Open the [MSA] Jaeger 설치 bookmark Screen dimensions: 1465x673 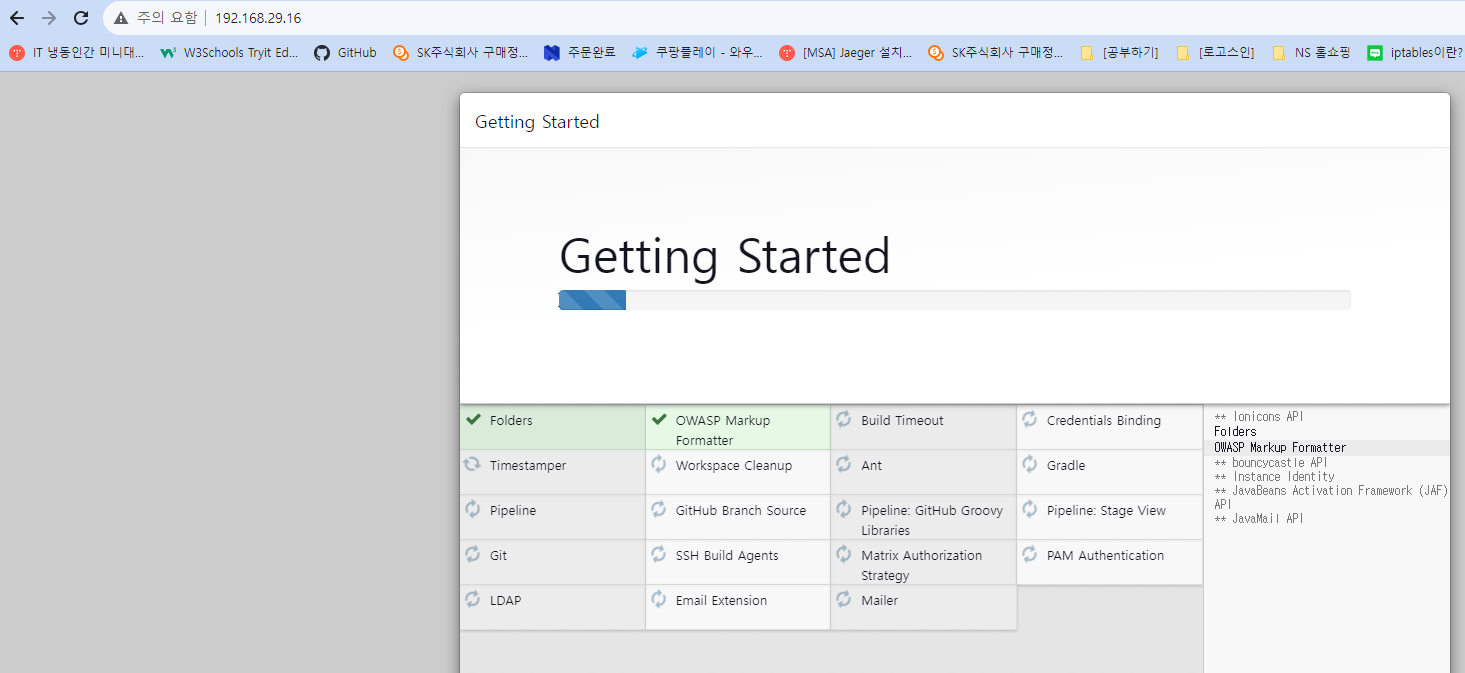tap(845, 53)
